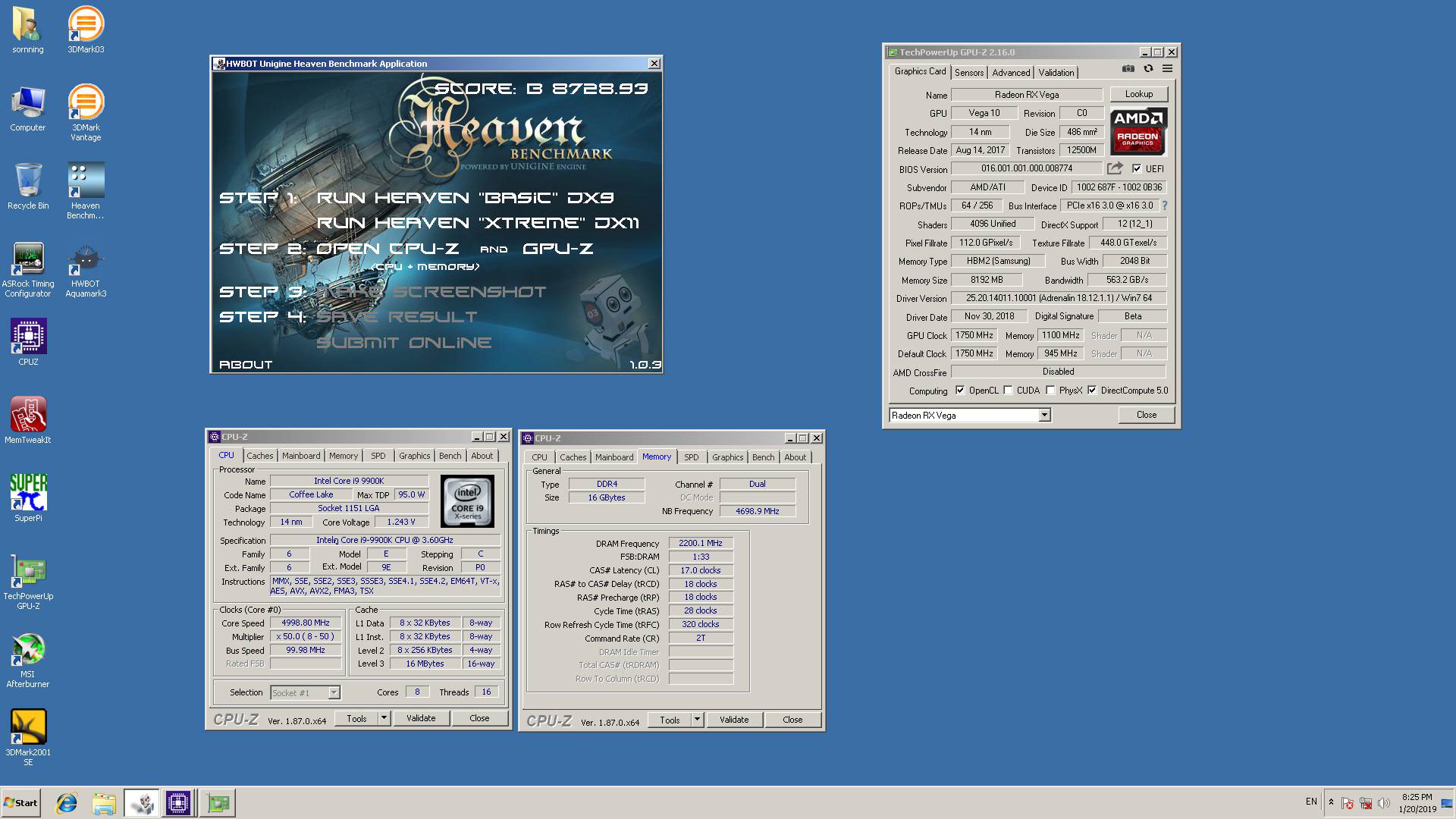
Task: Toggle the PhysX checkbox
Action: (1050, 391)
